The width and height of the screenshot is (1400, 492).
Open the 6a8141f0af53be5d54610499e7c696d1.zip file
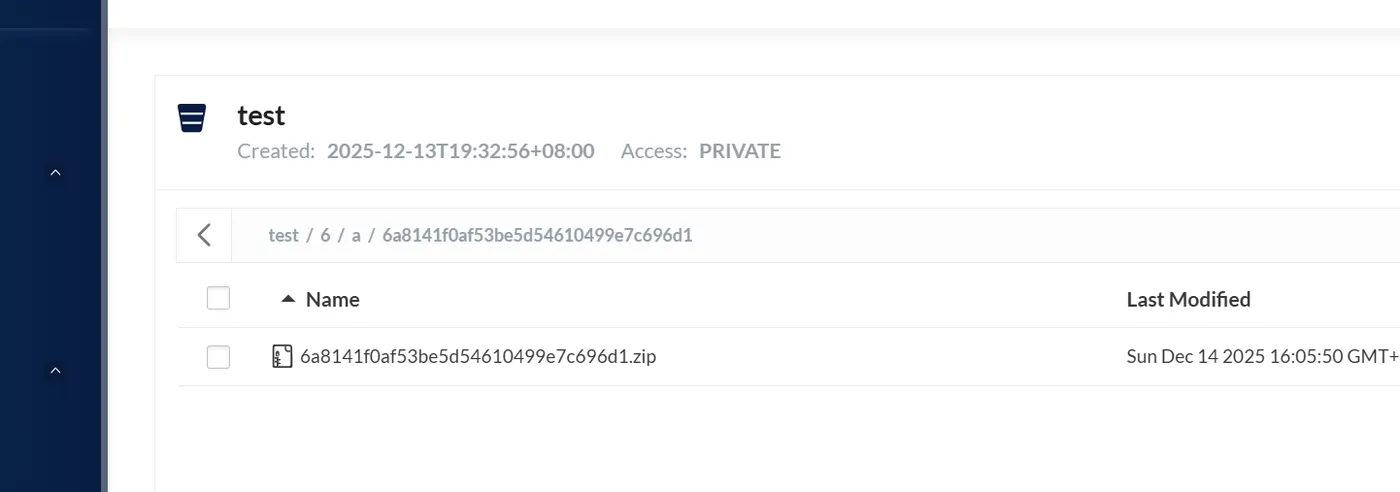pos(478,357)
